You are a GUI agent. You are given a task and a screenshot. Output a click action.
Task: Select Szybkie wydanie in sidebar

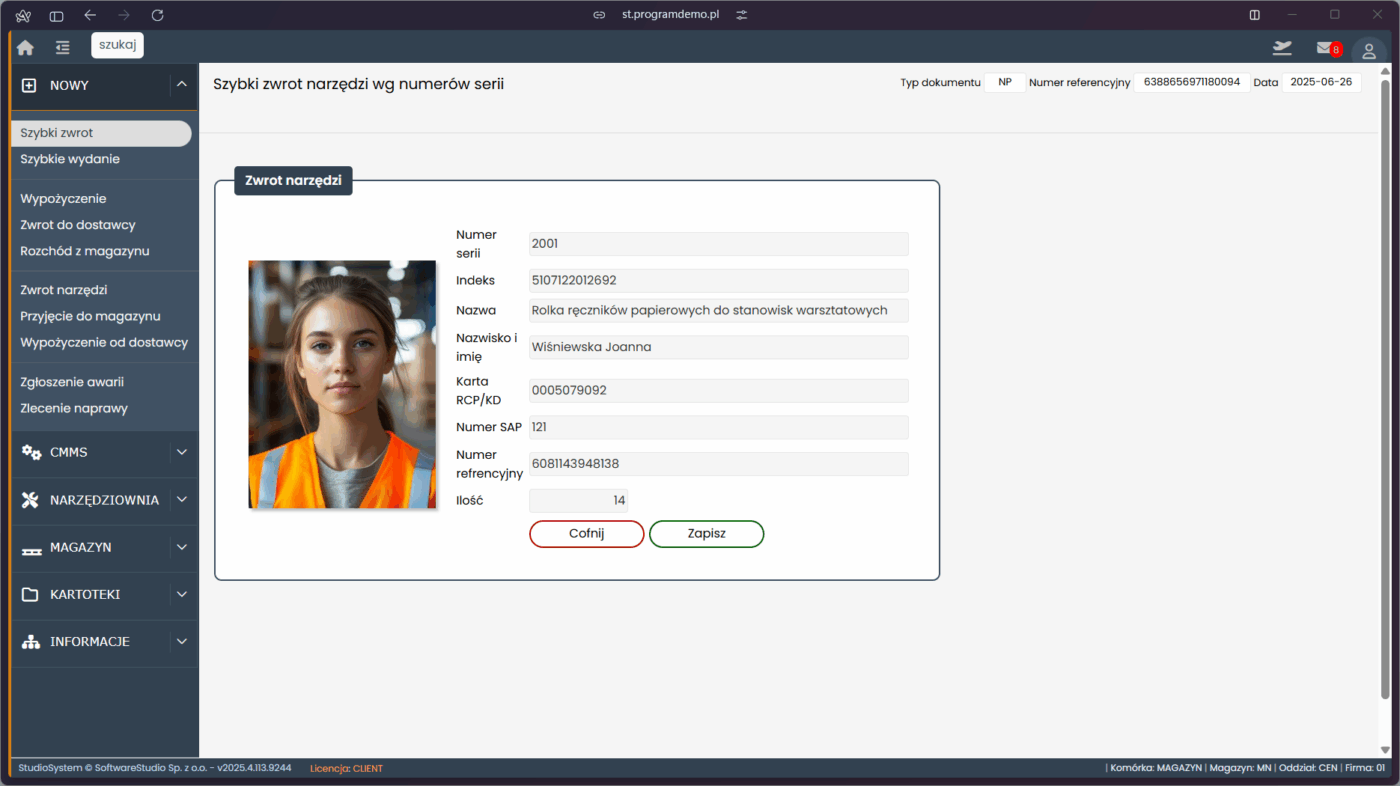click(x=70, y=159)
